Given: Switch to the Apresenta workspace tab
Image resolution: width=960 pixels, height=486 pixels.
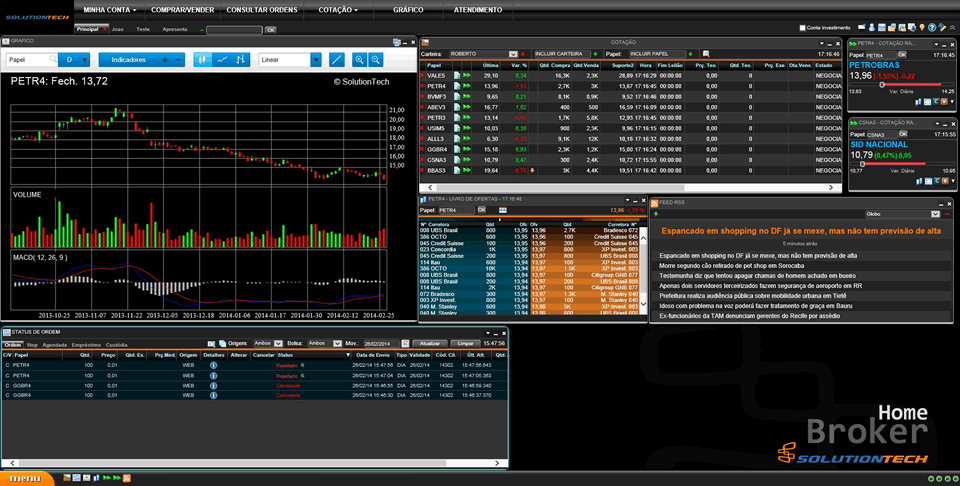Looking at the screenshot, I should pyautogui.click(x=175, y=29).
